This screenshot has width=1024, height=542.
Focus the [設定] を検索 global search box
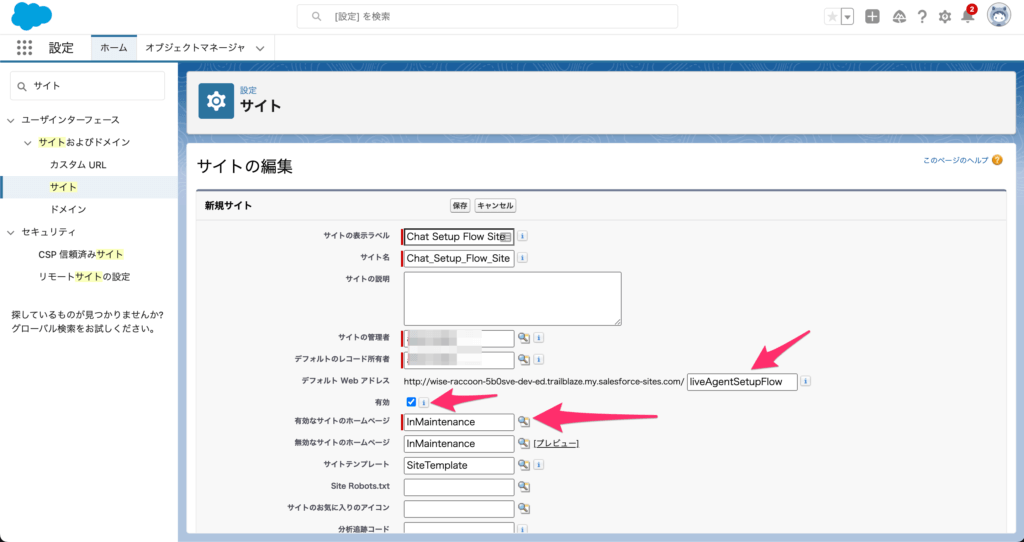point(487,16)
